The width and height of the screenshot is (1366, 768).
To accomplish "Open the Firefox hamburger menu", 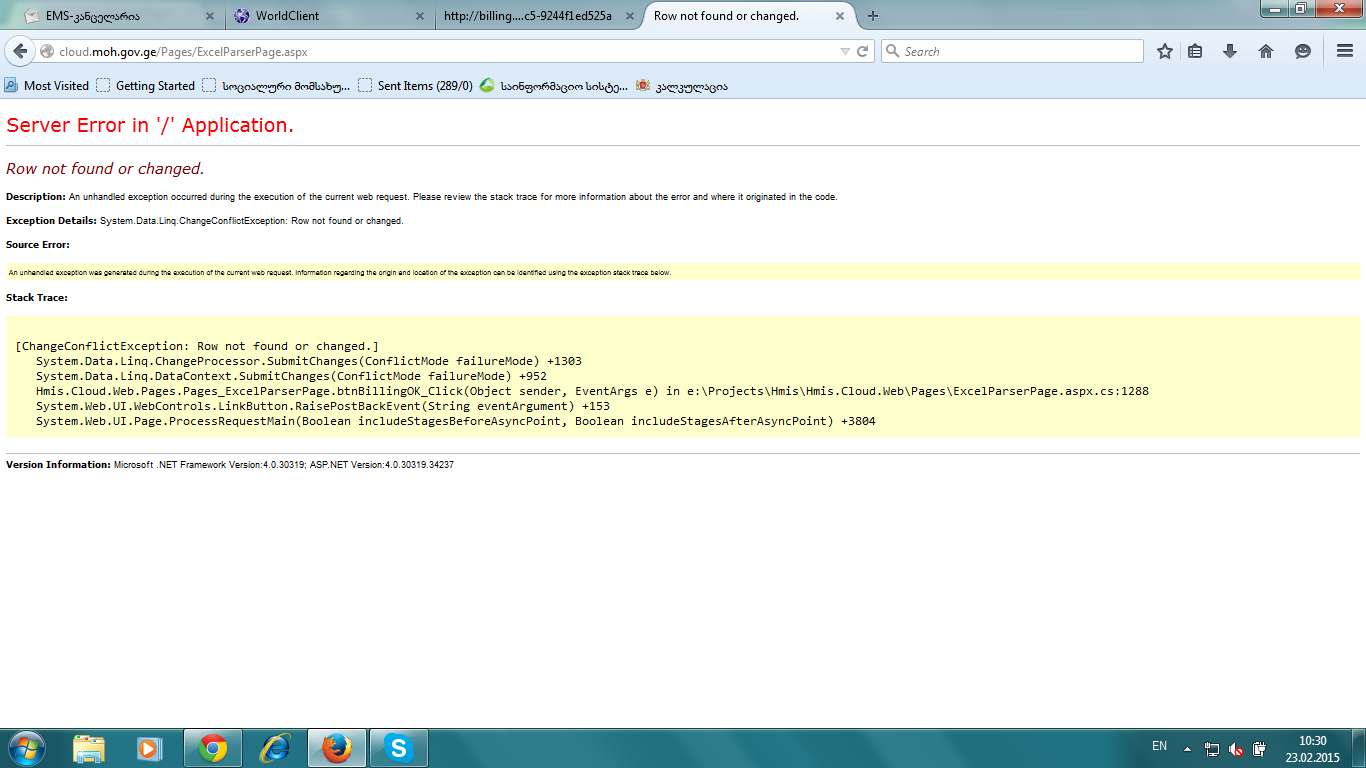I will [x=1345, y=52].
